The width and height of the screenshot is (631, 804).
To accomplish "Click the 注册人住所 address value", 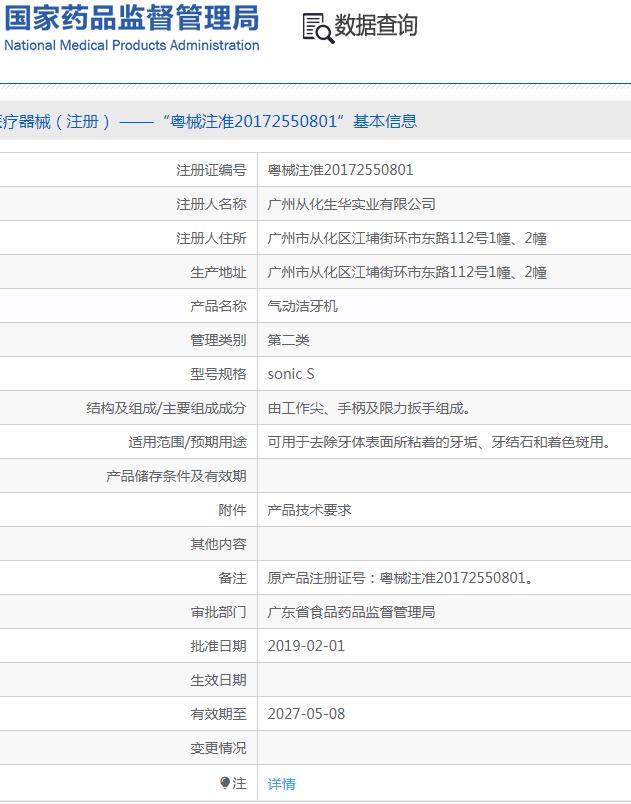I will click(x=407, y=238).
